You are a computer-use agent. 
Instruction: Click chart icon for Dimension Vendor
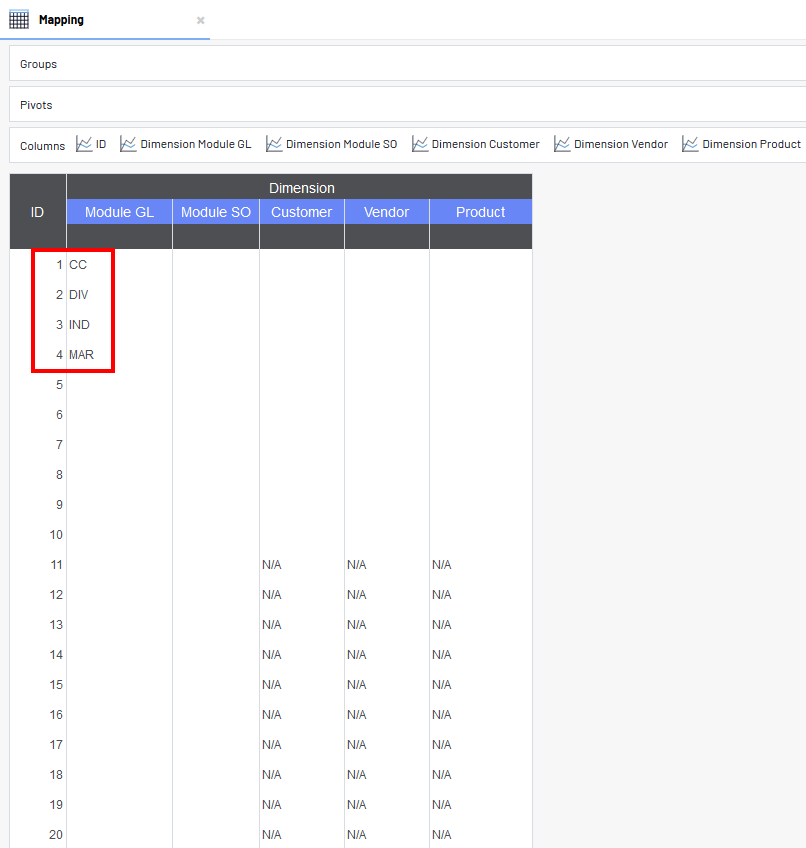(x=562, y=144)
